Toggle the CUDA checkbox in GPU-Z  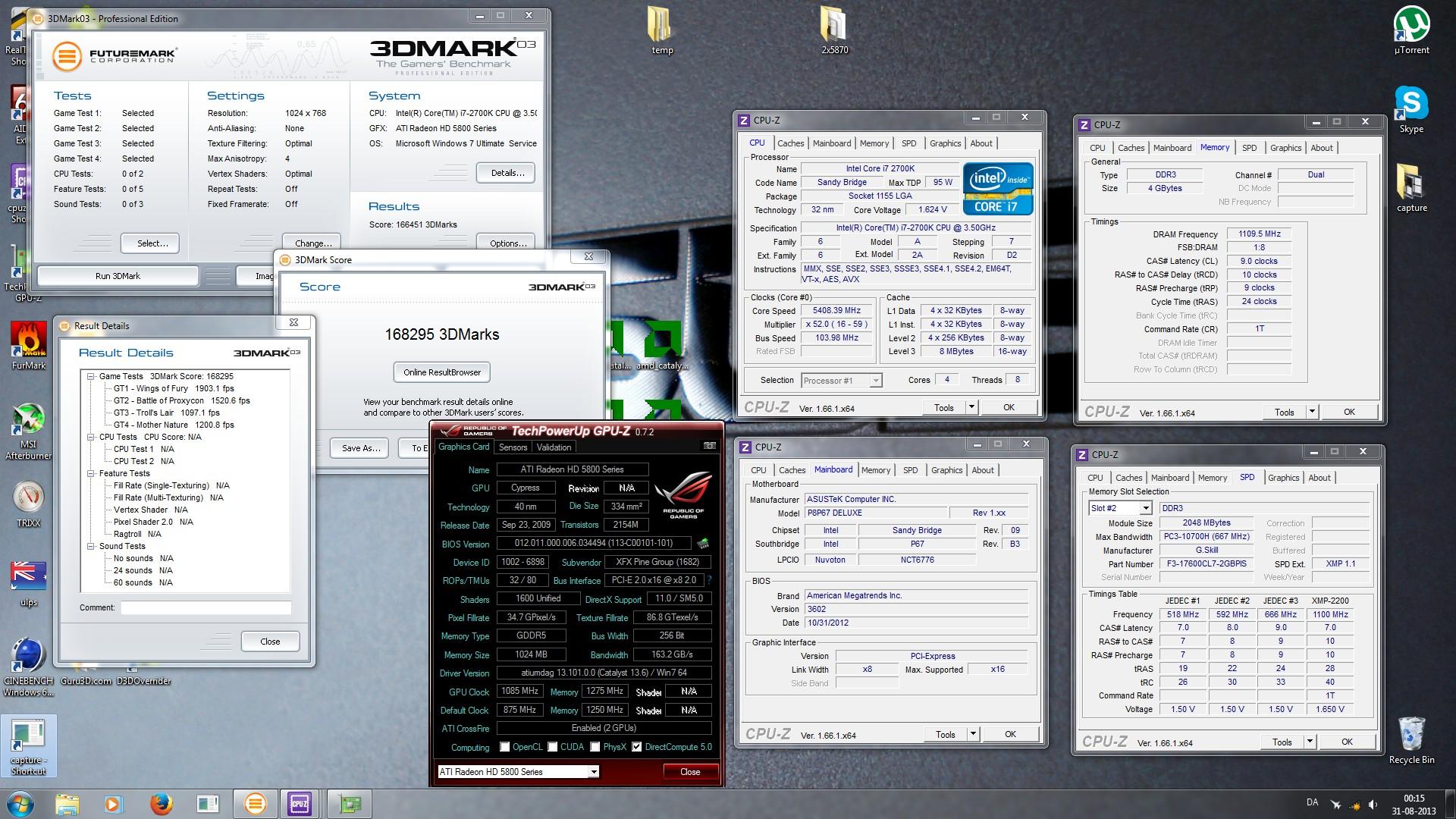(553, 747)
